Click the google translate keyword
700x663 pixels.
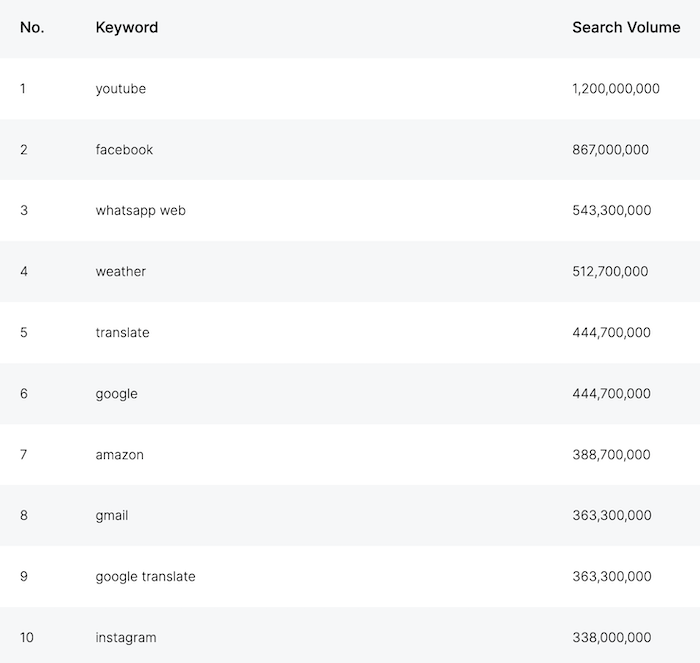146,577
